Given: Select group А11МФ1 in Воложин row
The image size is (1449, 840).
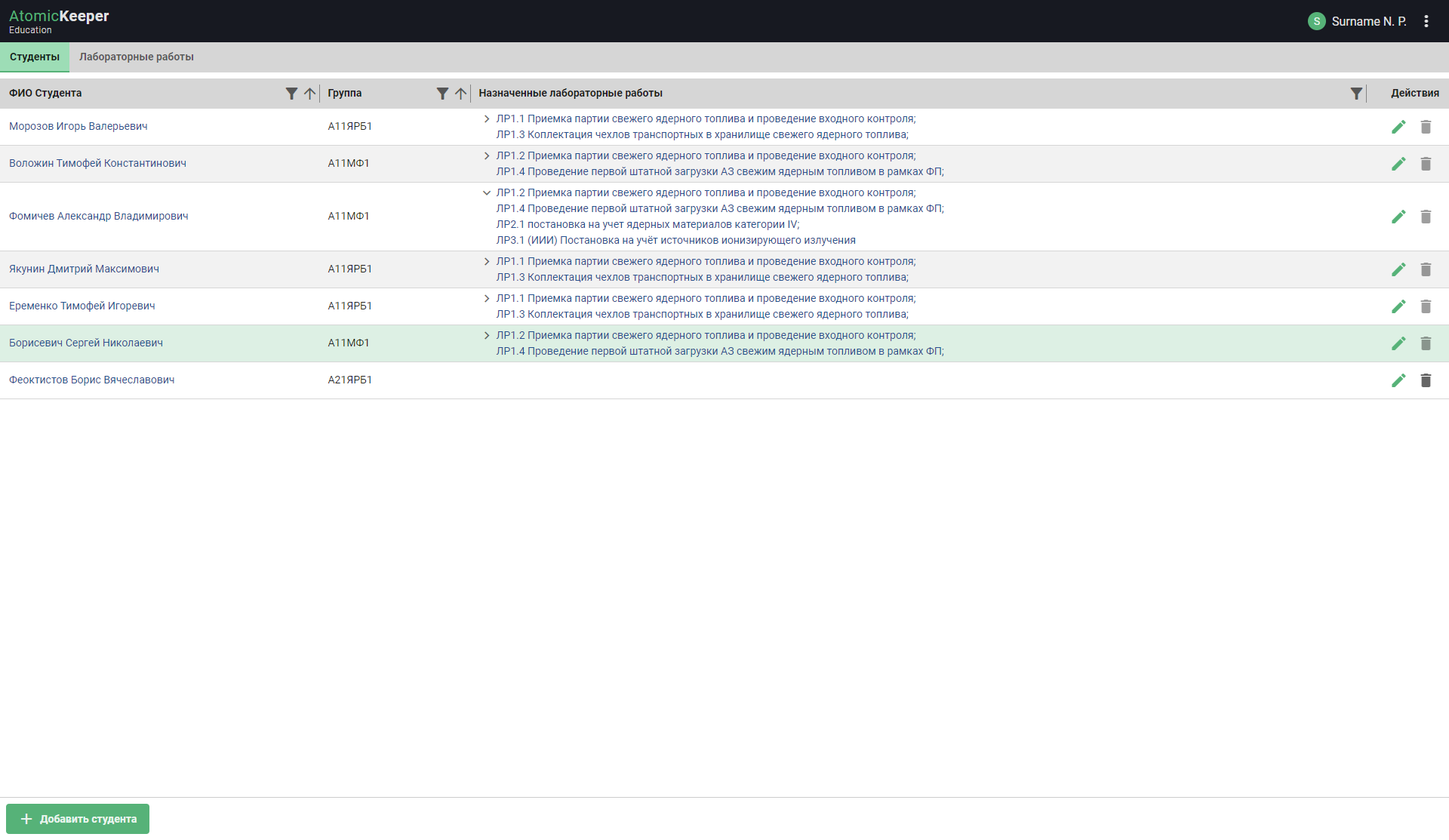Looking at the screenshot, I should point(349,163).
